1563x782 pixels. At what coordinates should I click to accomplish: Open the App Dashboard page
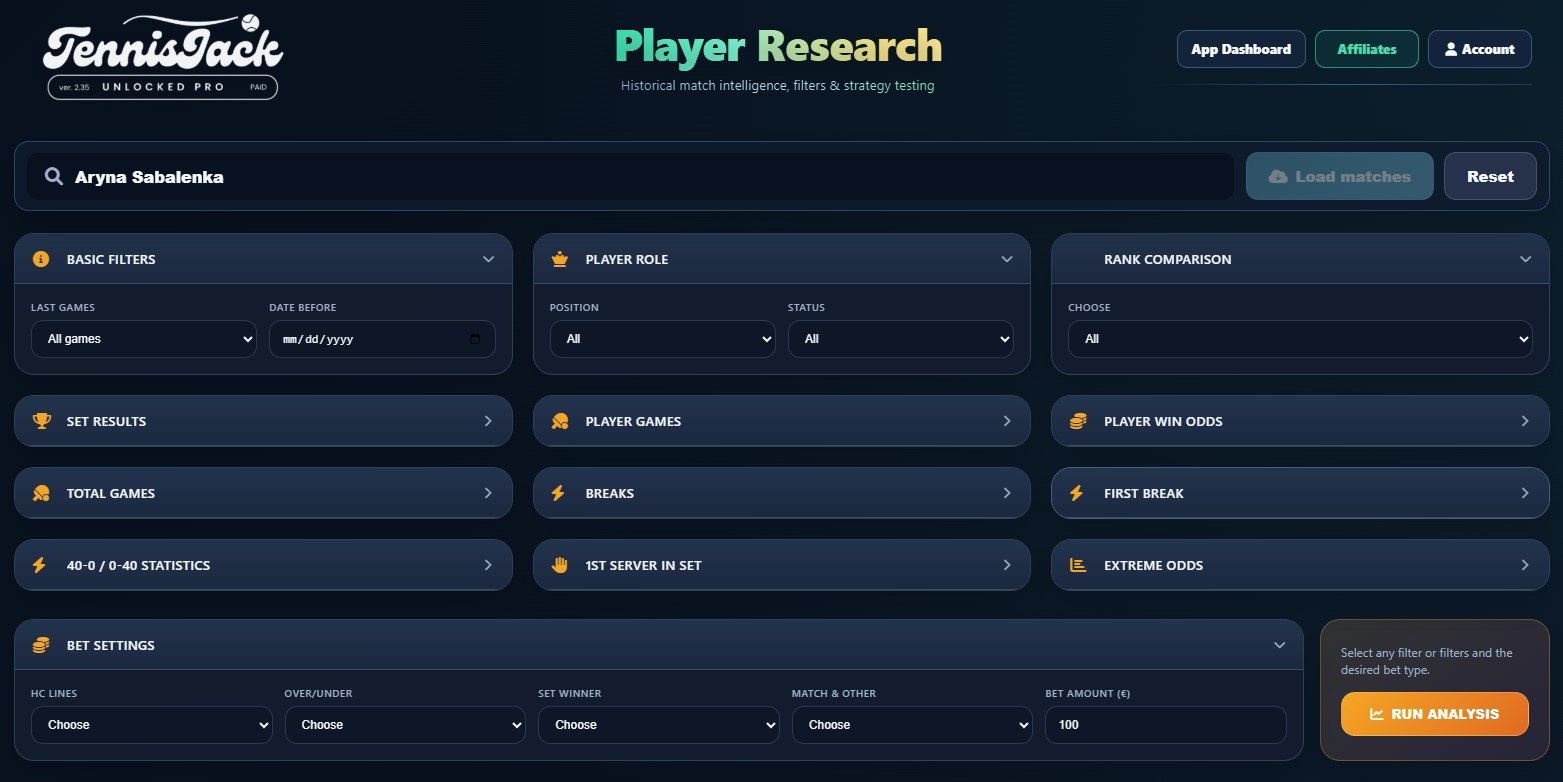1241,49
